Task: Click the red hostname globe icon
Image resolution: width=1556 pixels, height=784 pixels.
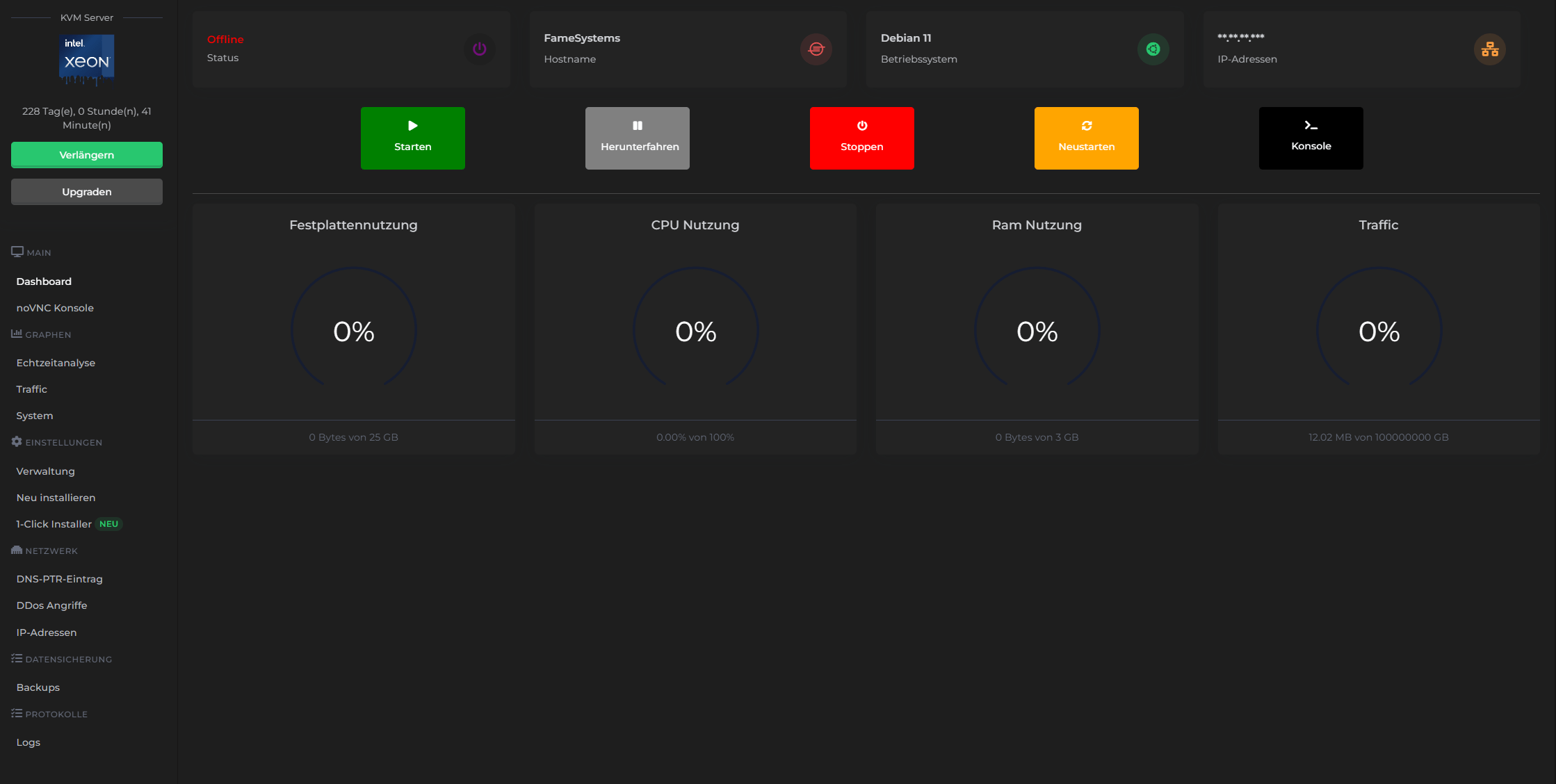Action: pos(816,49)
